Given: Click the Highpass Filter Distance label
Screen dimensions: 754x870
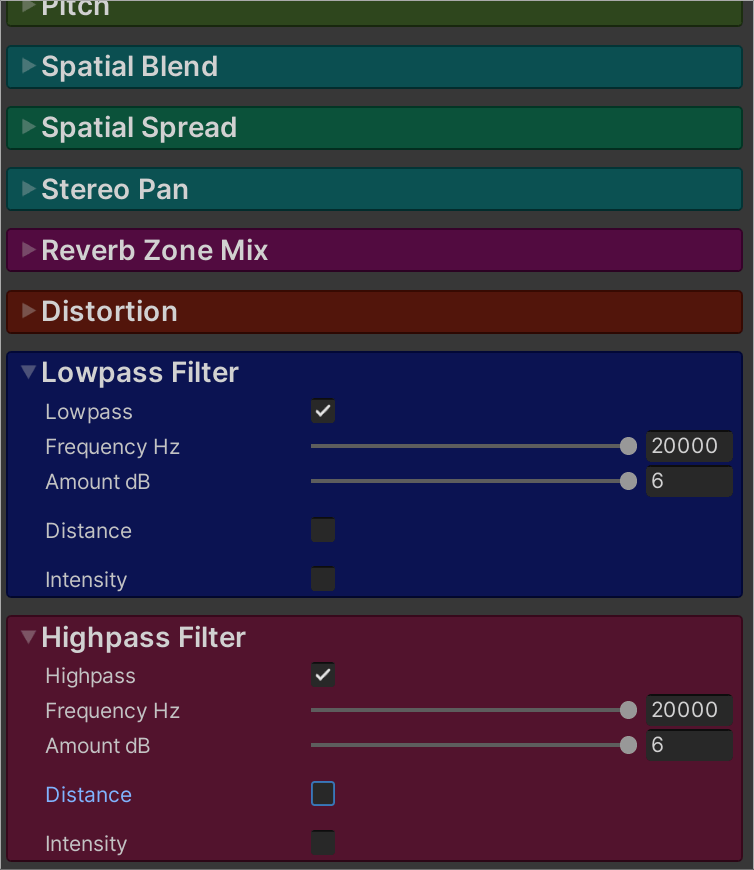Looking at the screenshot, I should (88, 795).
